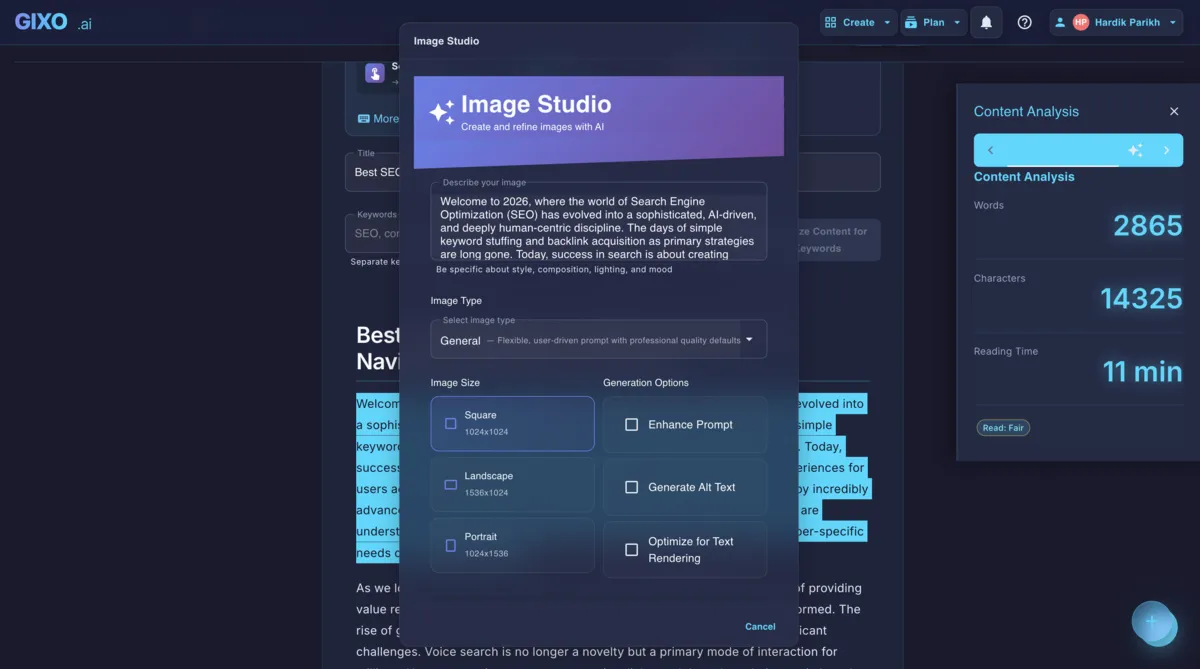Click the Plan calendar icon
Viewport: 1200px width, 669px height.
point(911,21)
